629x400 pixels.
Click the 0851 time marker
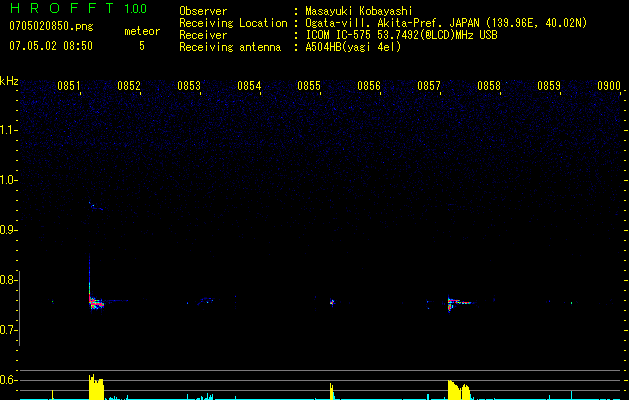[69, 86]
